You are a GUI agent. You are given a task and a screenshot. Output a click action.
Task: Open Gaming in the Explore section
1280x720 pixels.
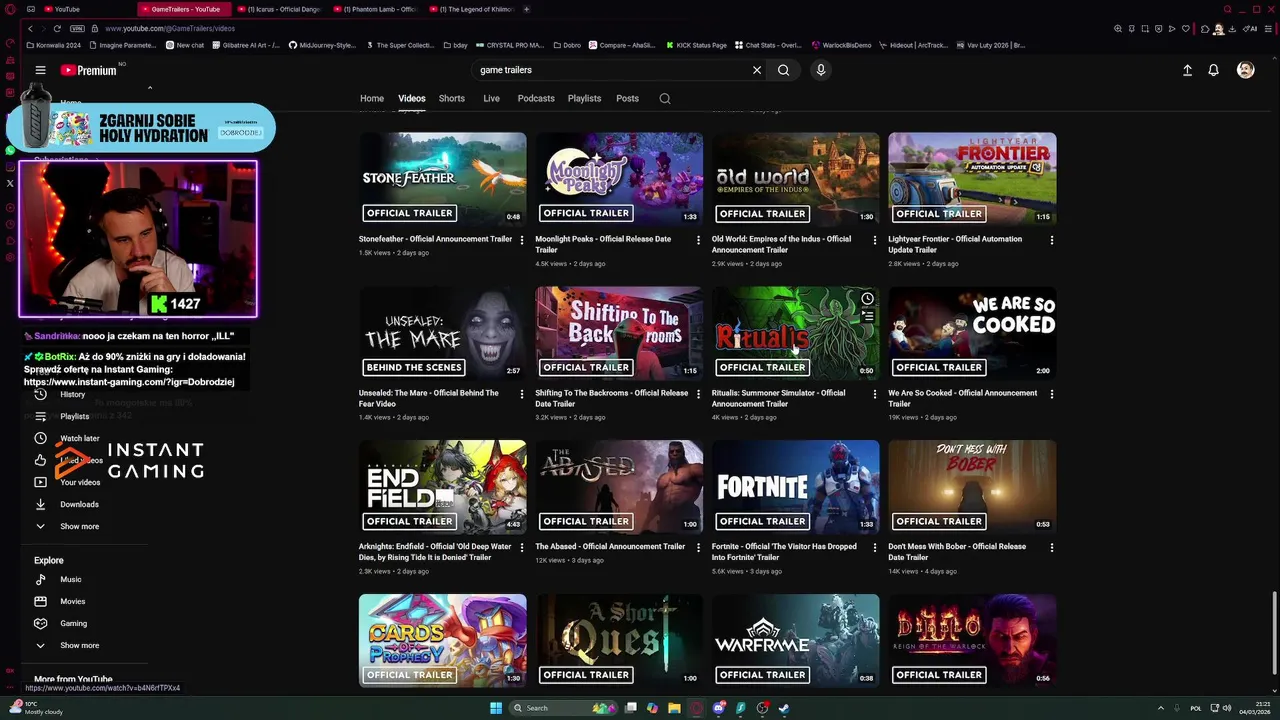pyautogui.click(x=73, y=623)
